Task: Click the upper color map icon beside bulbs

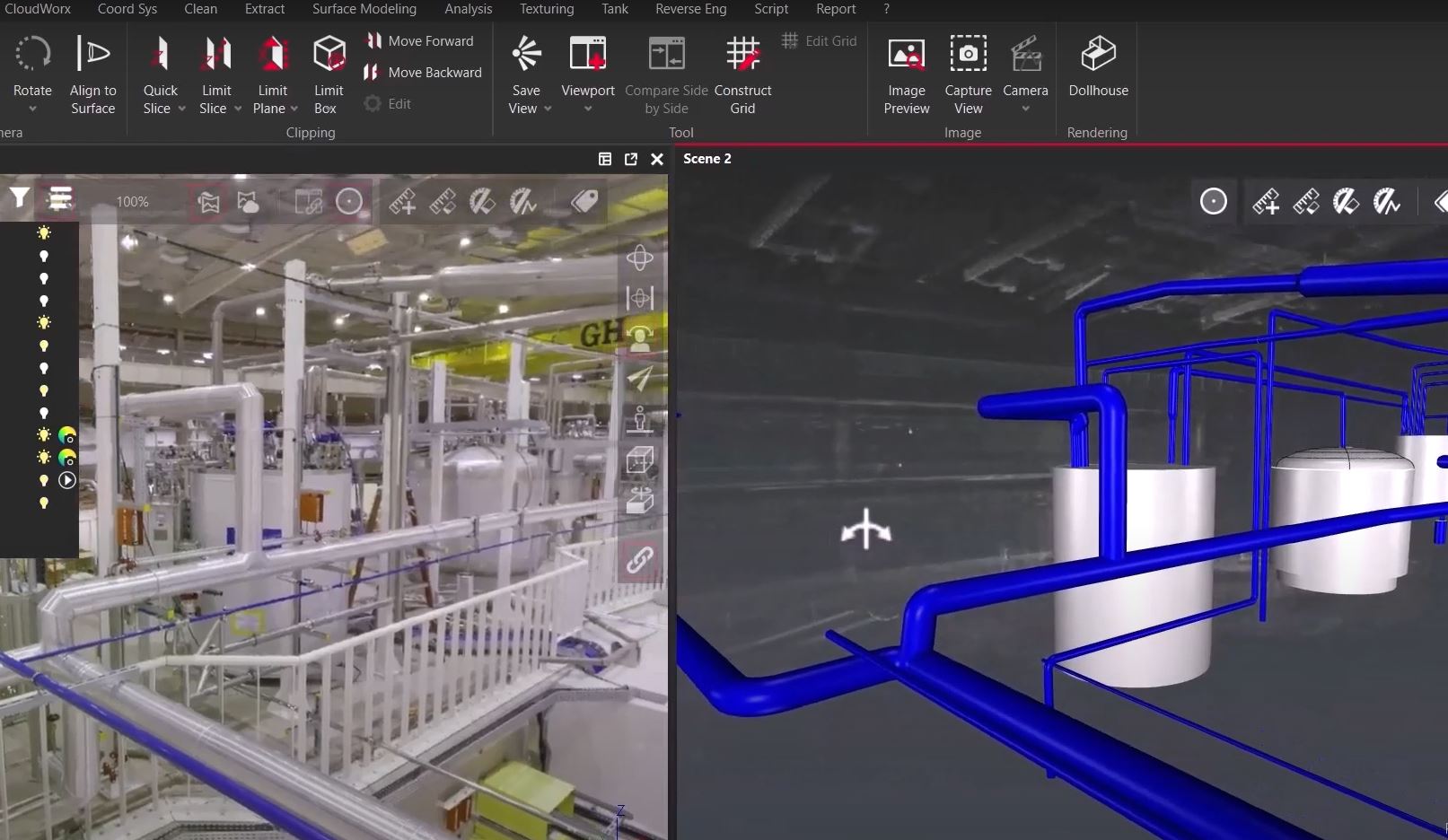Action: click(x=67, y=436)
